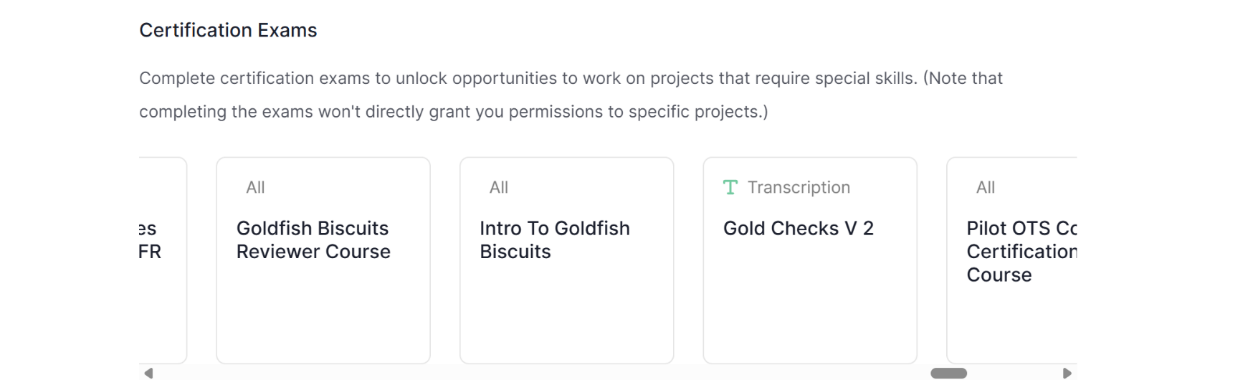This screenshot has width=1258, height=380.
Task: Open Intro To Goldfish Biscuits card
Action: (567, 260)
